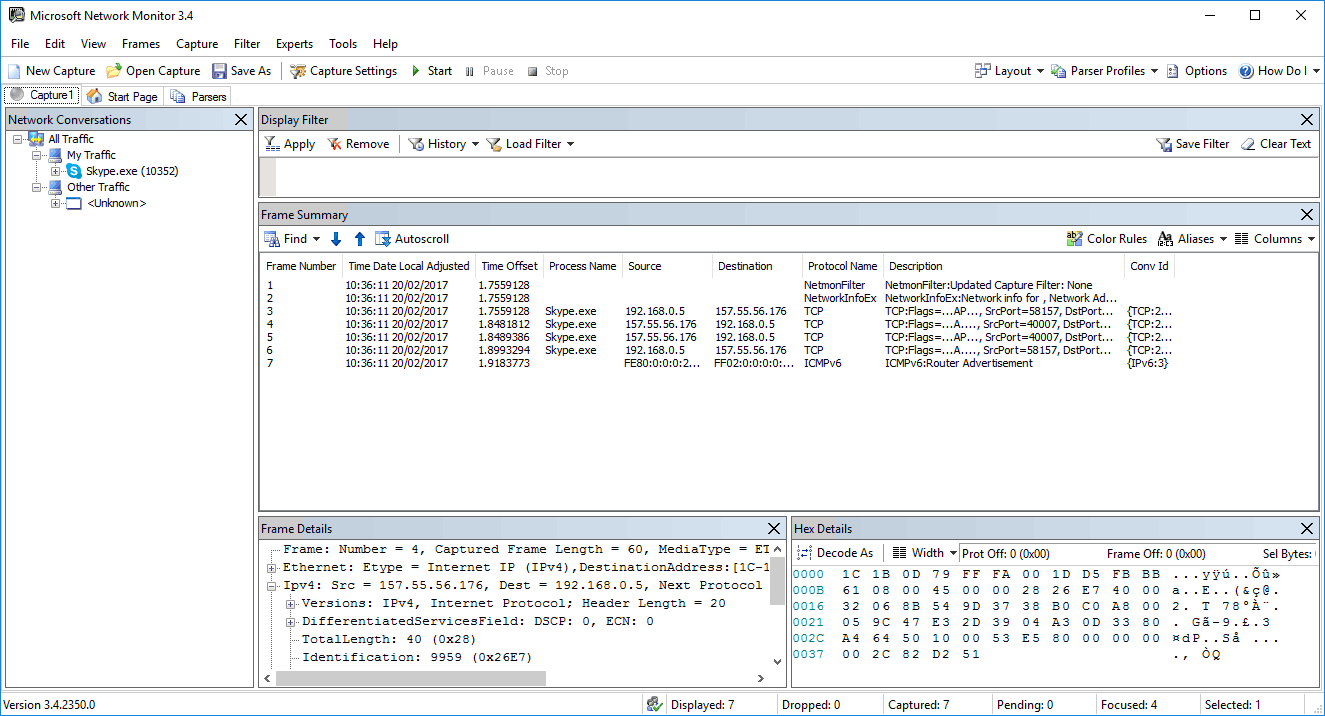This screenshot has width=1325, height=716.
Task: Open Capture Settings from the toolbar
Action: [x=343, y=71]
